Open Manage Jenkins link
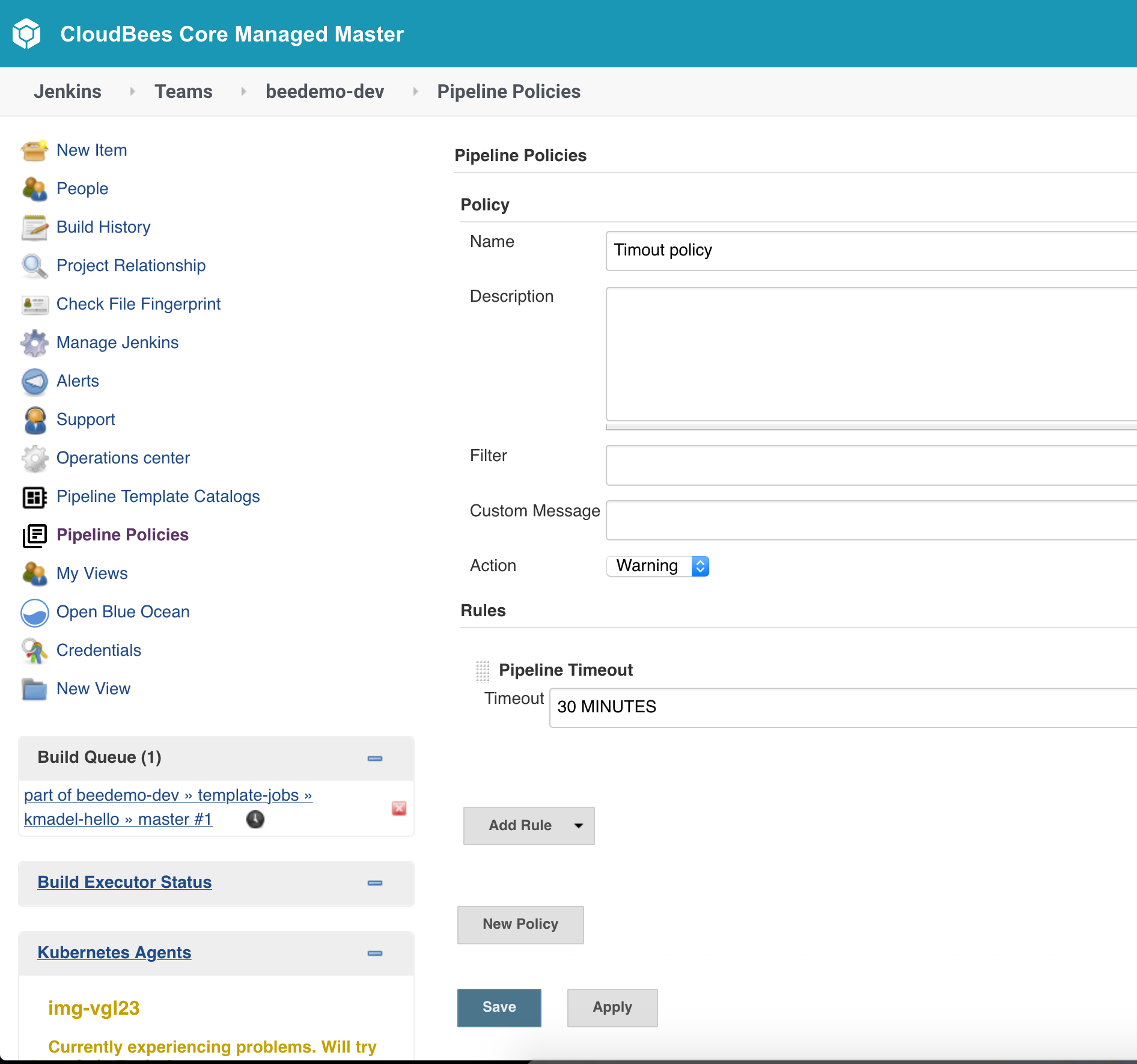Screen dimensions: 1137x1064 coord(118,343)
